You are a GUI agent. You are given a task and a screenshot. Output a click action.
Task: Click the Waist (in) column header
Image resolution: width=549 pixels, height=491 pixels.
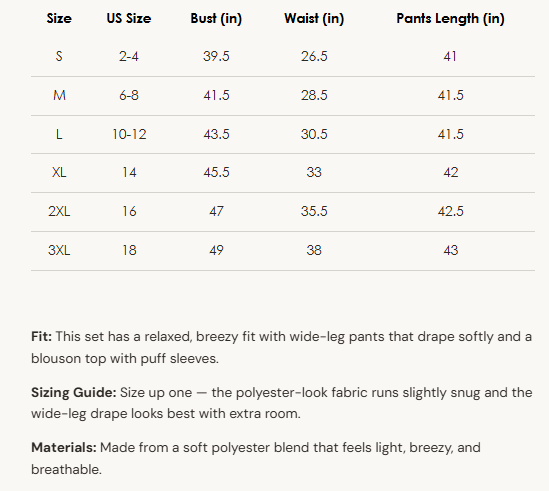[314, 19]
